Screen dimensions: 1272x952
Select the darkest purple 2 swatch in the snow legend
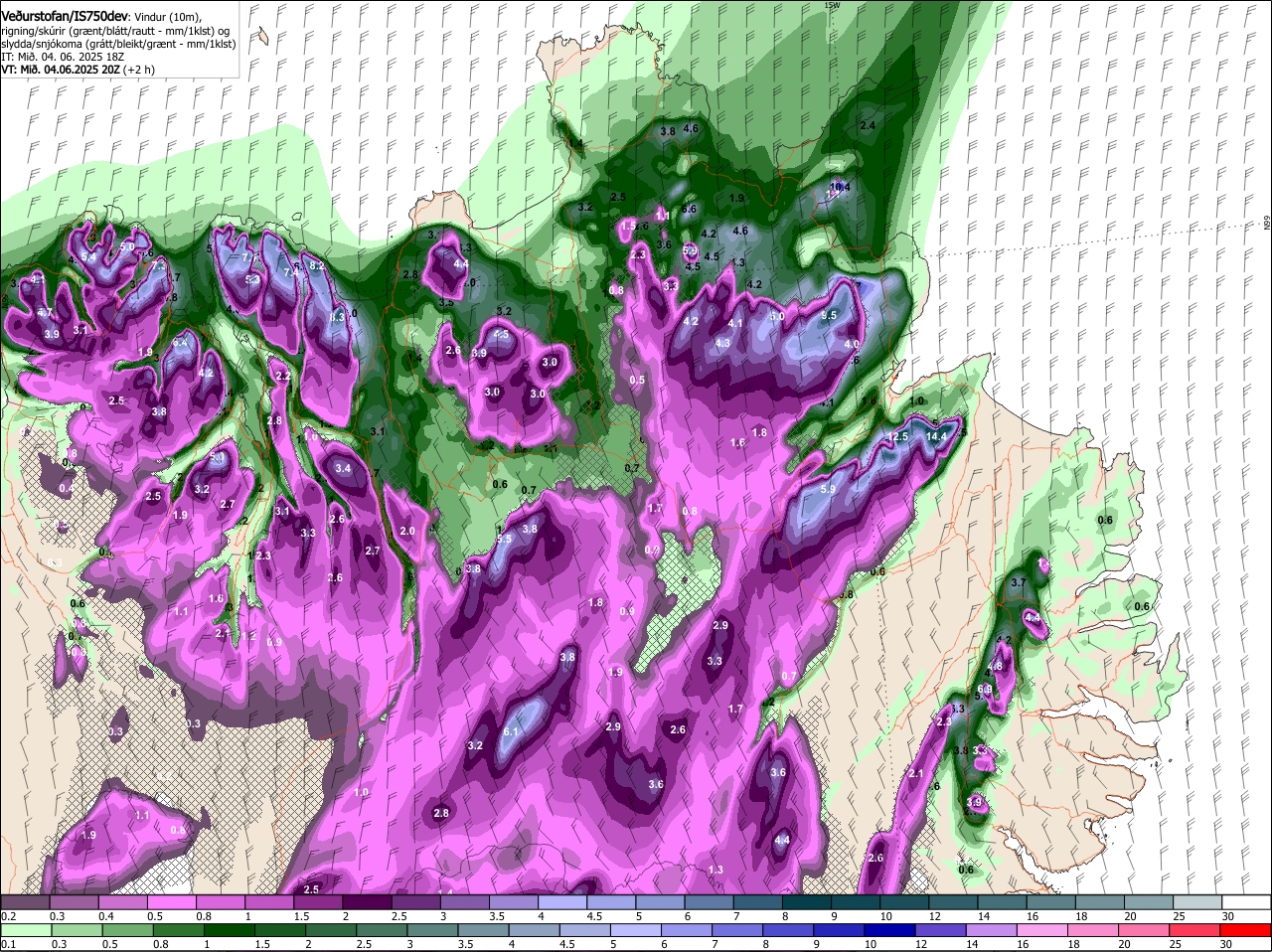coord(368,902)
